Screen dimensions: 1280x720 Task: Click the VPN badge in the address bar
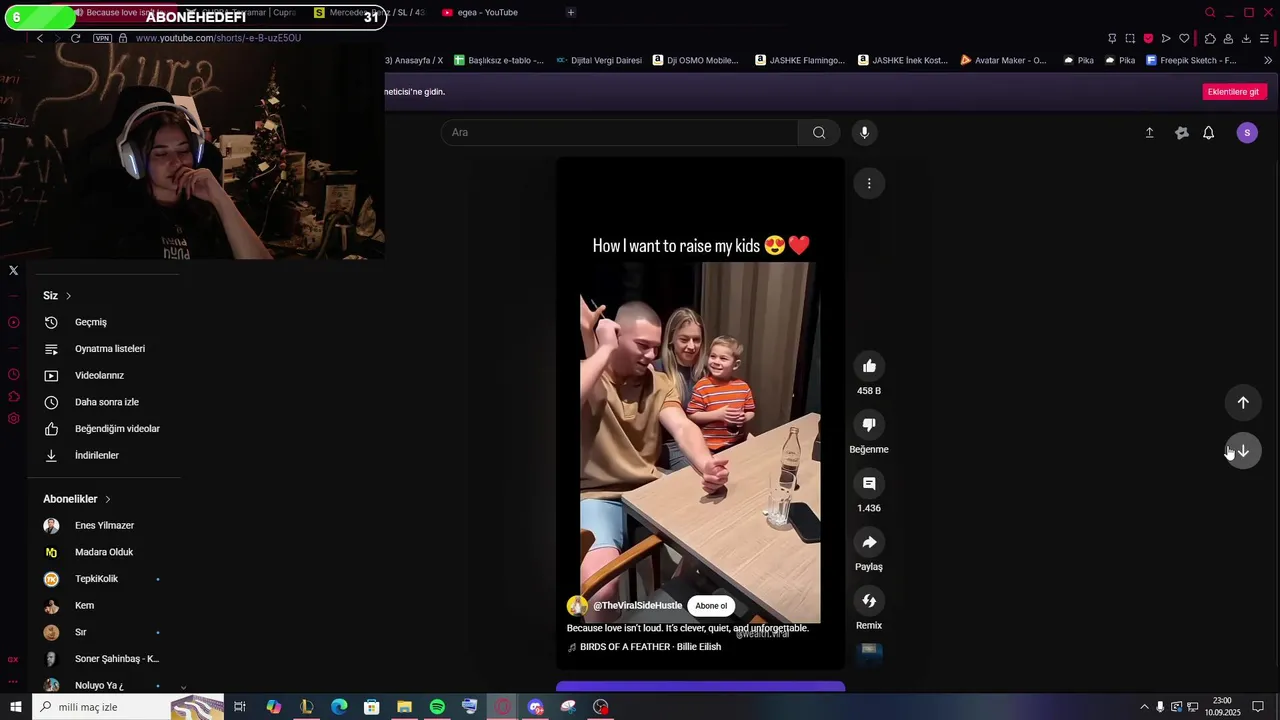click(102, 38)
